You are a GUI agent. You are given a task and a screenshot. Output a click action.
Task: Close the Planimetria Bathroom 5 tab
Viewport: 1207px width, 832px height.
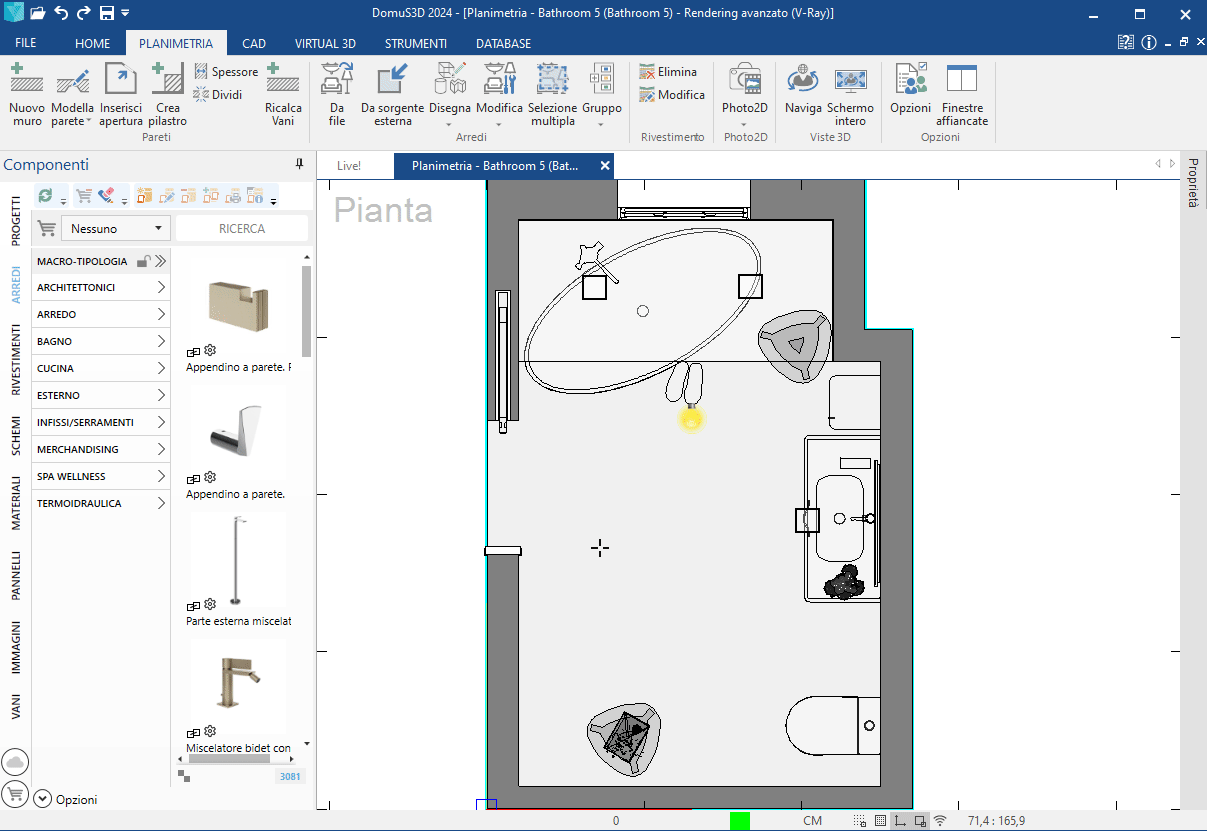pyautogui.click(x=605, y=166)
